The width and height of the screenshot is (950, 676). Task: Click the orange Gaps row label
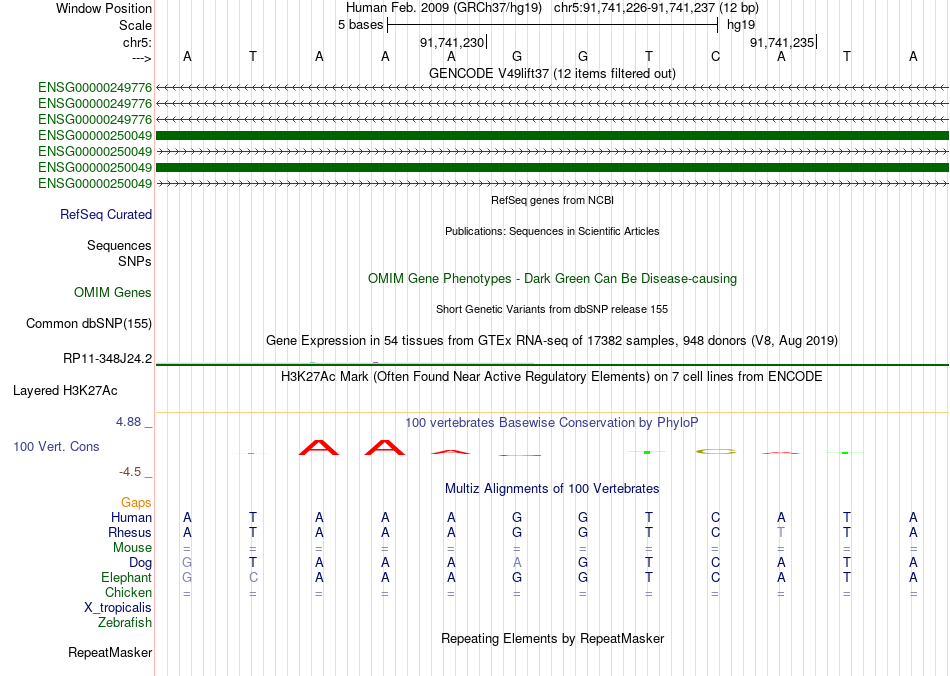coord(136,502)
